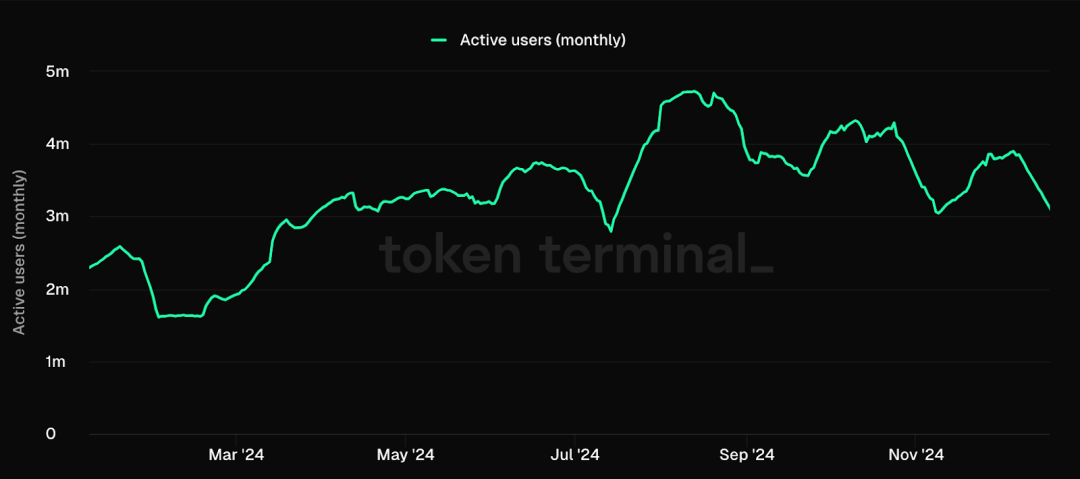Select the line's right end in December

tap(1049, 208)
